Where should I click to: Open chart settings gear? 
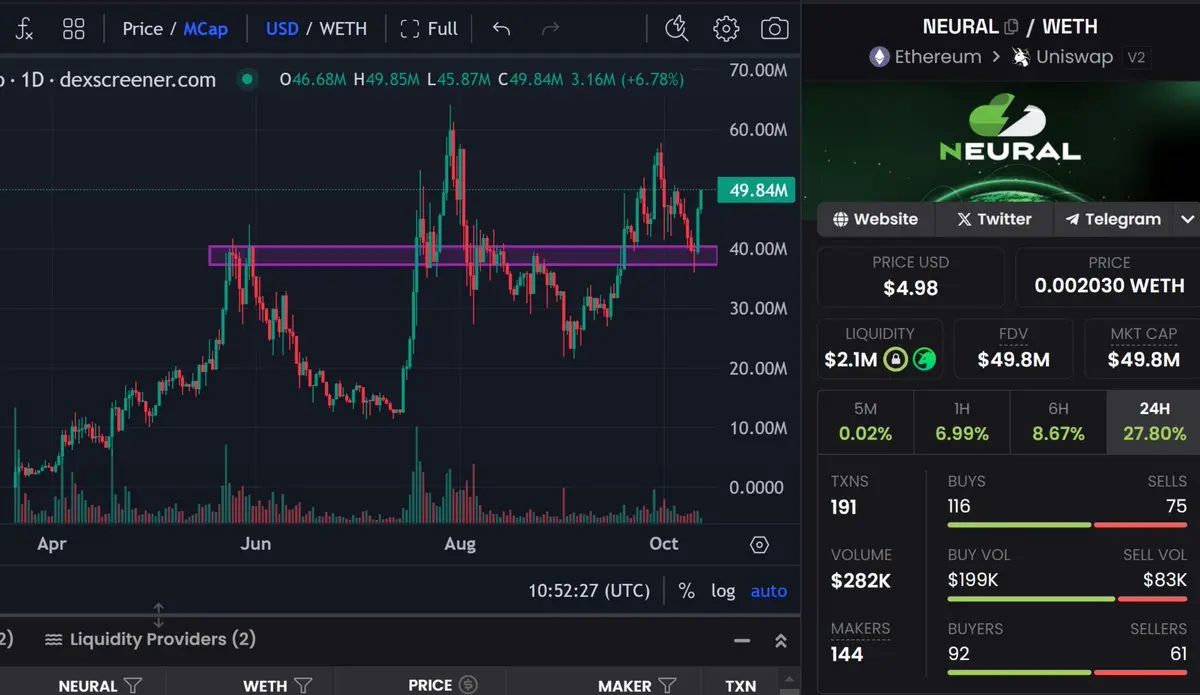(x=726, y=29)
